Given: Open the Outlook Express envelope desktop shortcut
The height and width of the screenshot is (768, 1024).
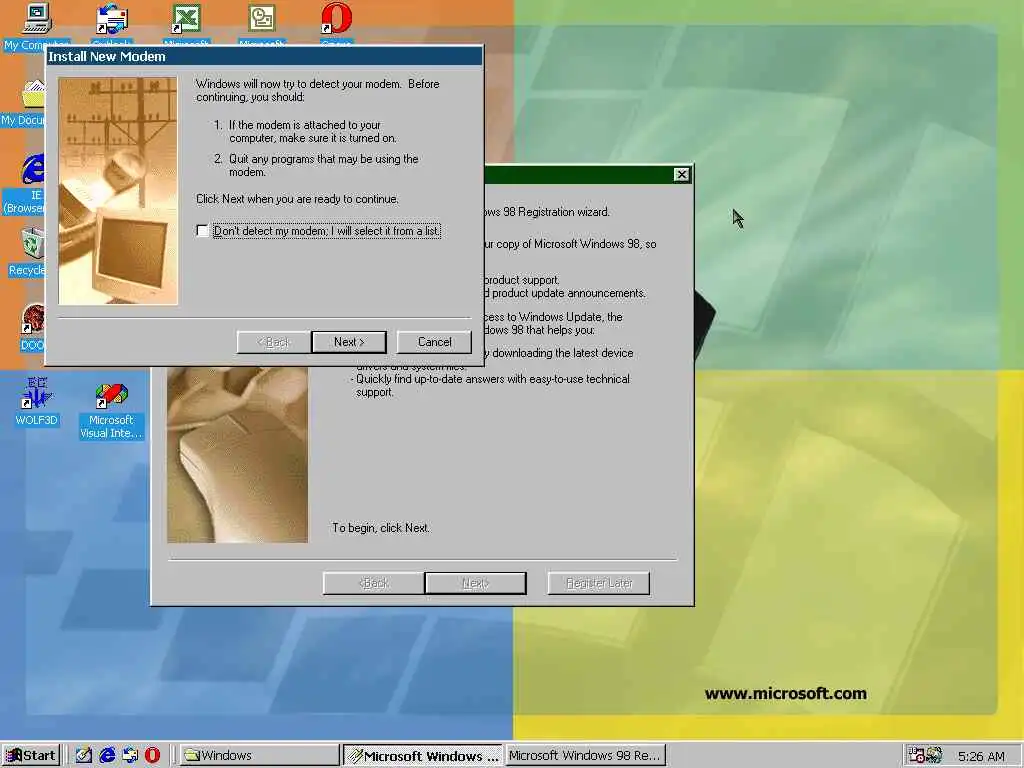Looking at the screenshot, I should (112, 18).
